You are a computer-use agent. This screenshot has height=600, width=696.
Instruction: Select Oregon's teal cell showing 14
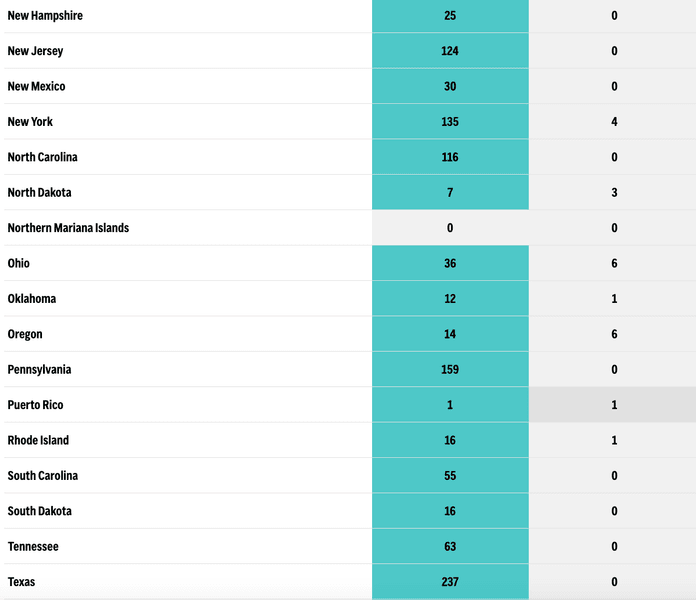[450, 335]
